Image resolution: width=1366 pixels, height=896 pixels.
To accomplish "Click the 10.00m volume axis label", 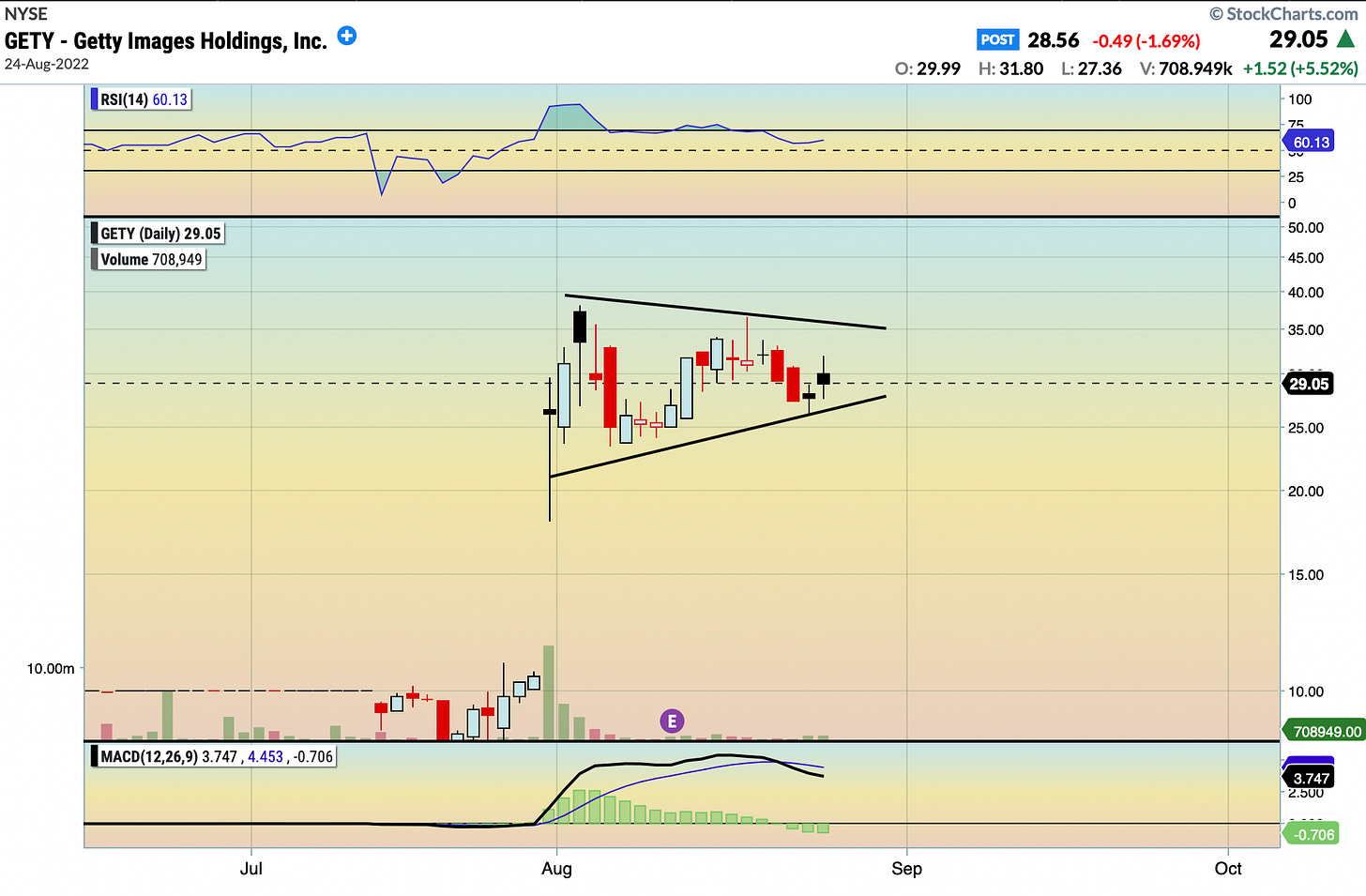I will coord(51,669).
